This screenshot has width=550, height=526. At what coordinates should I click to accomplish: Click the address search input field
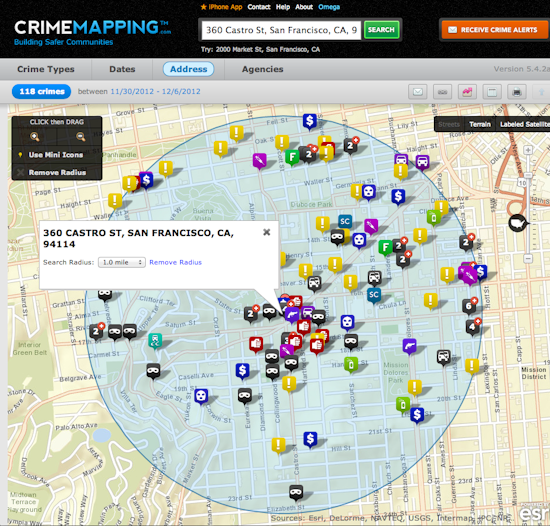point(281,30)
